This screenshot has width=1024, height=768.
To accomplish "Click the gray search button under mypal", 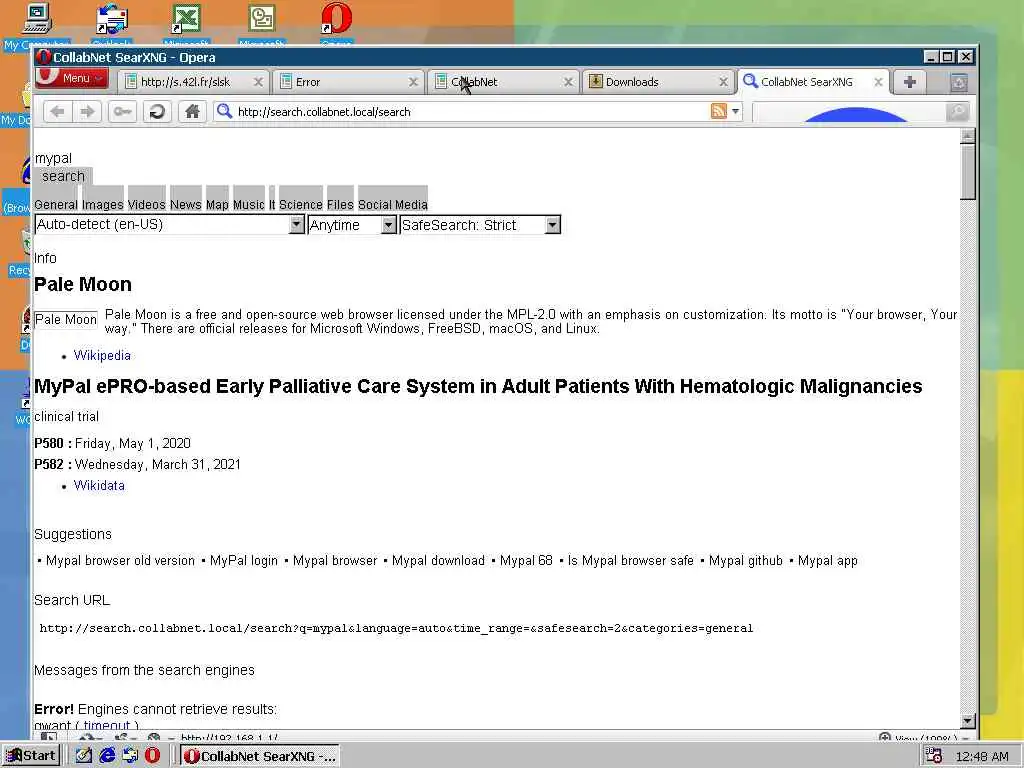I will (x=63, y=176).
